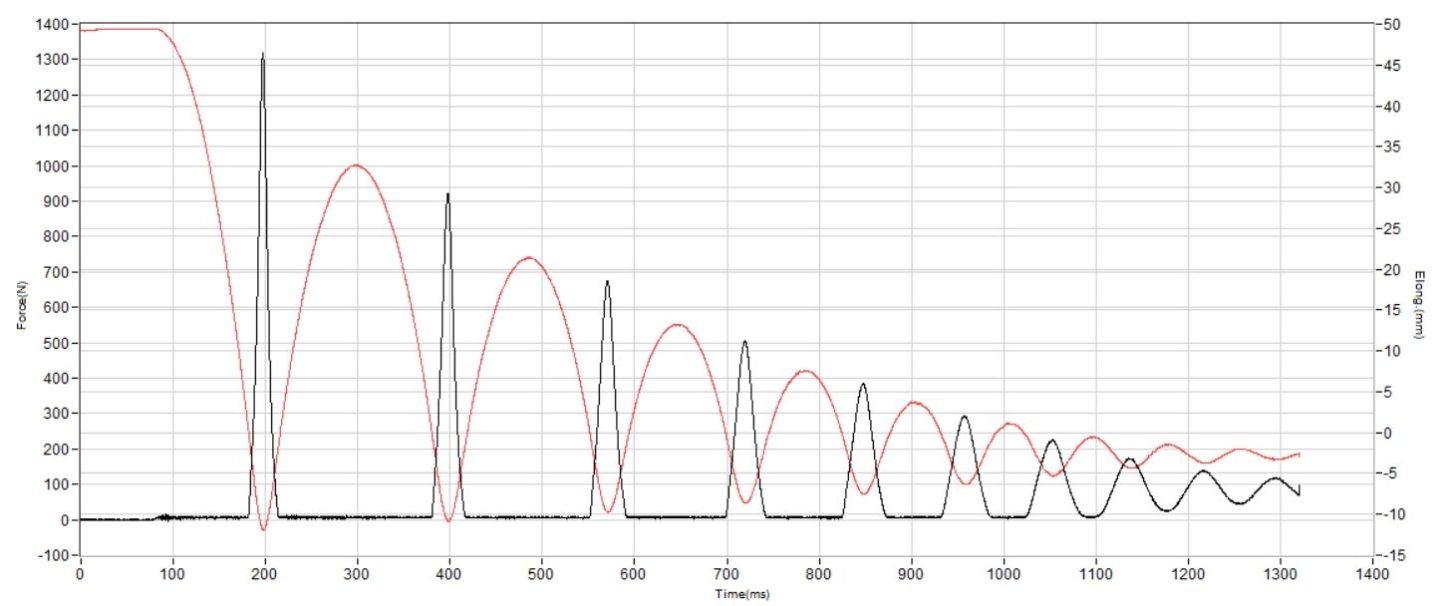This screenshot has height=606, width=1440.
Task: Click the red plateau at the start of the plot
Action: (120, 29)
